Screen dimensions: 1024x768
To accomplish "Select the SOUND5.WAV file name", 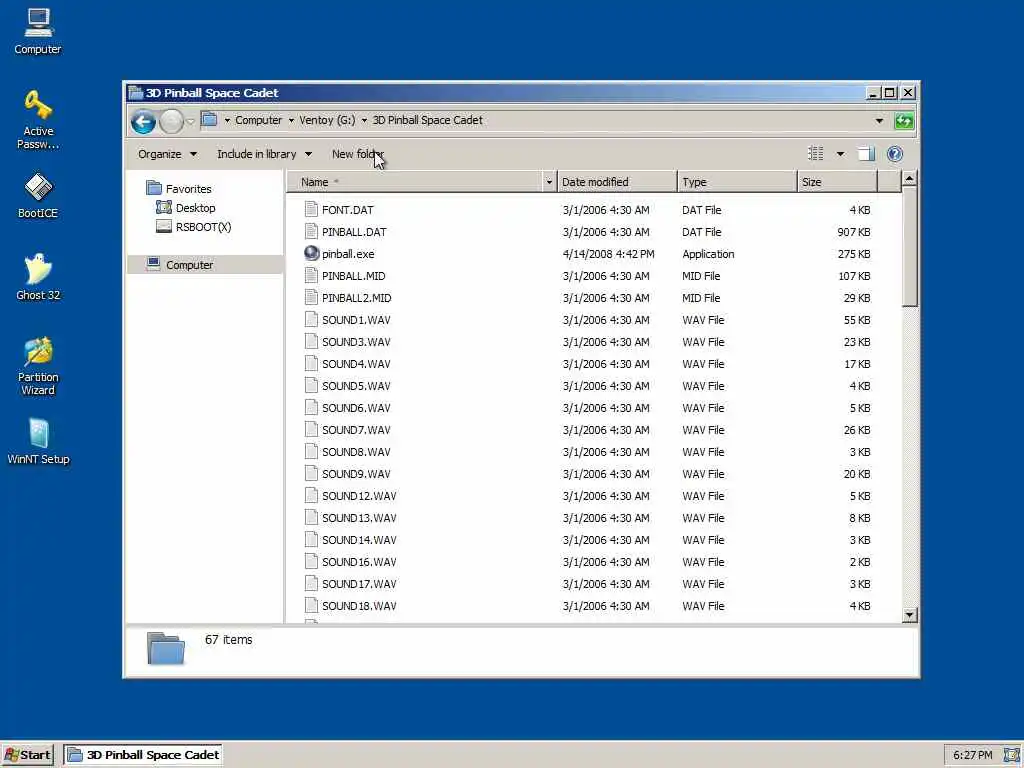I will coord(356,386).
